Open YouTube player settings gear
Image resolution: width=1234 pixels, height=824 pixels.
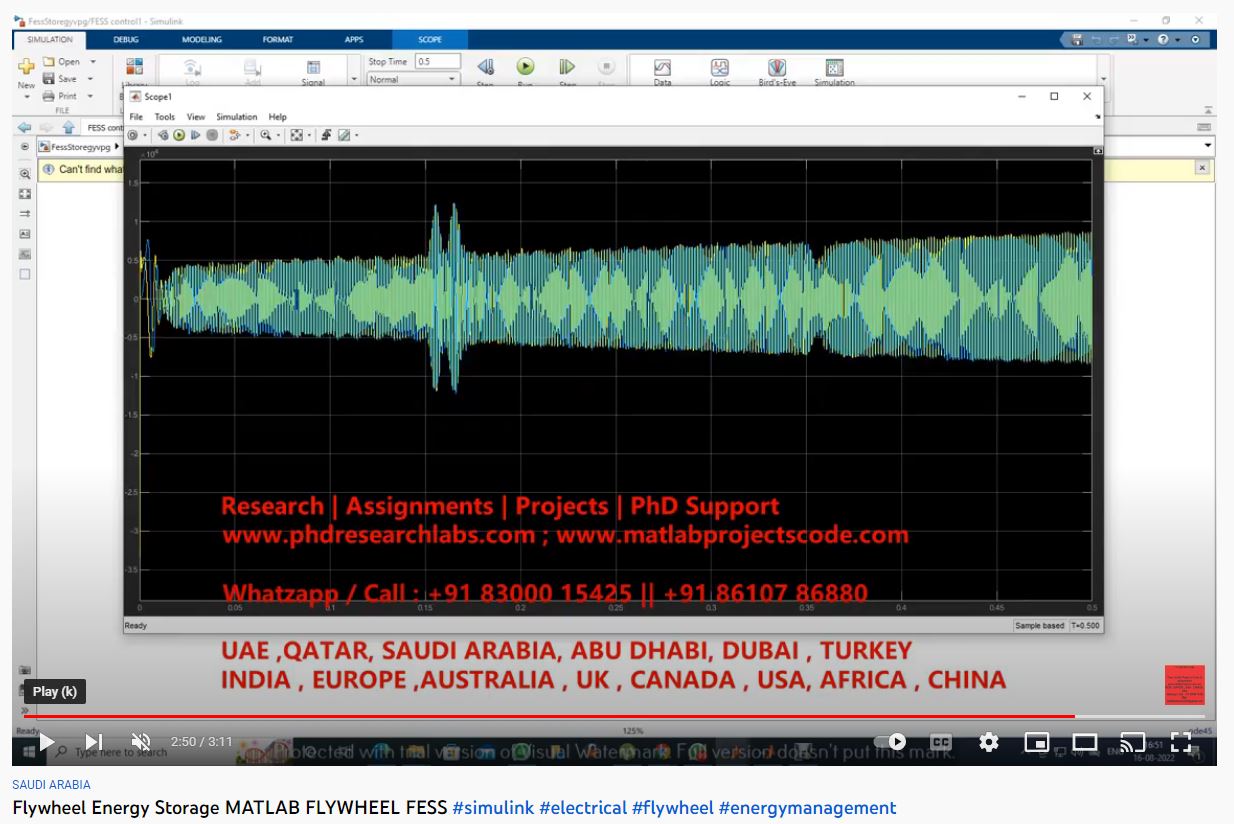[x=988, y=742]
